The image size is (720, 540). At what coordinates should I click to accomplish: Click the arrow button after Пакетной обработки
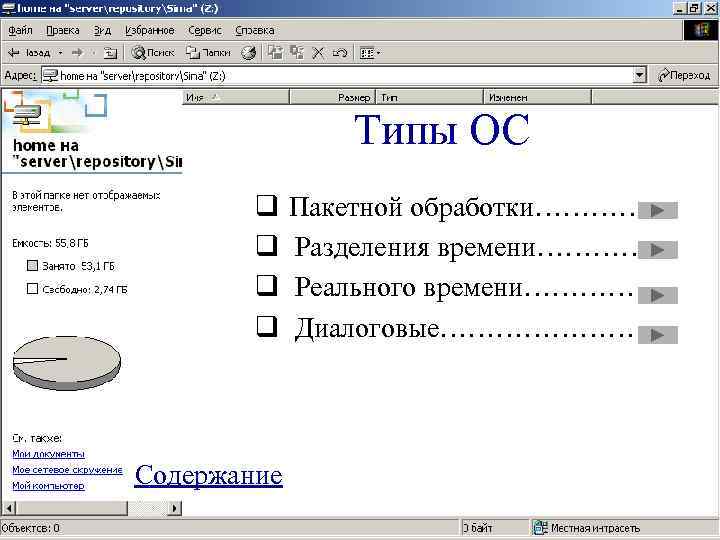658,210
